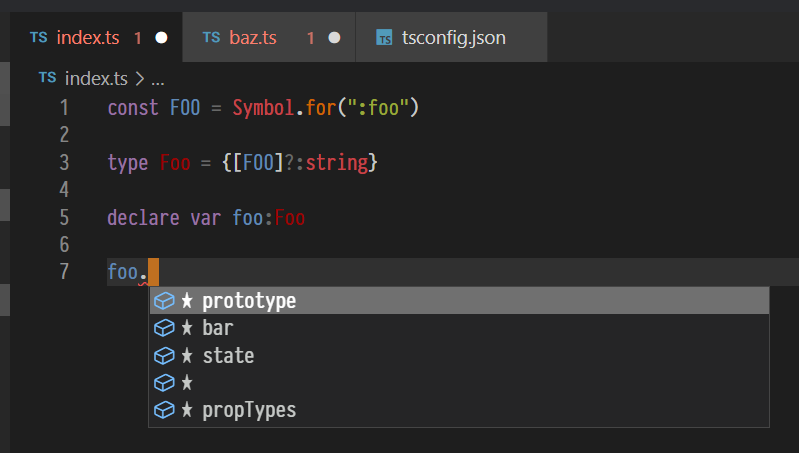Click the cube icon next to propTypes
The width and height of the screenshot is (799, 453).
(164, 410)
